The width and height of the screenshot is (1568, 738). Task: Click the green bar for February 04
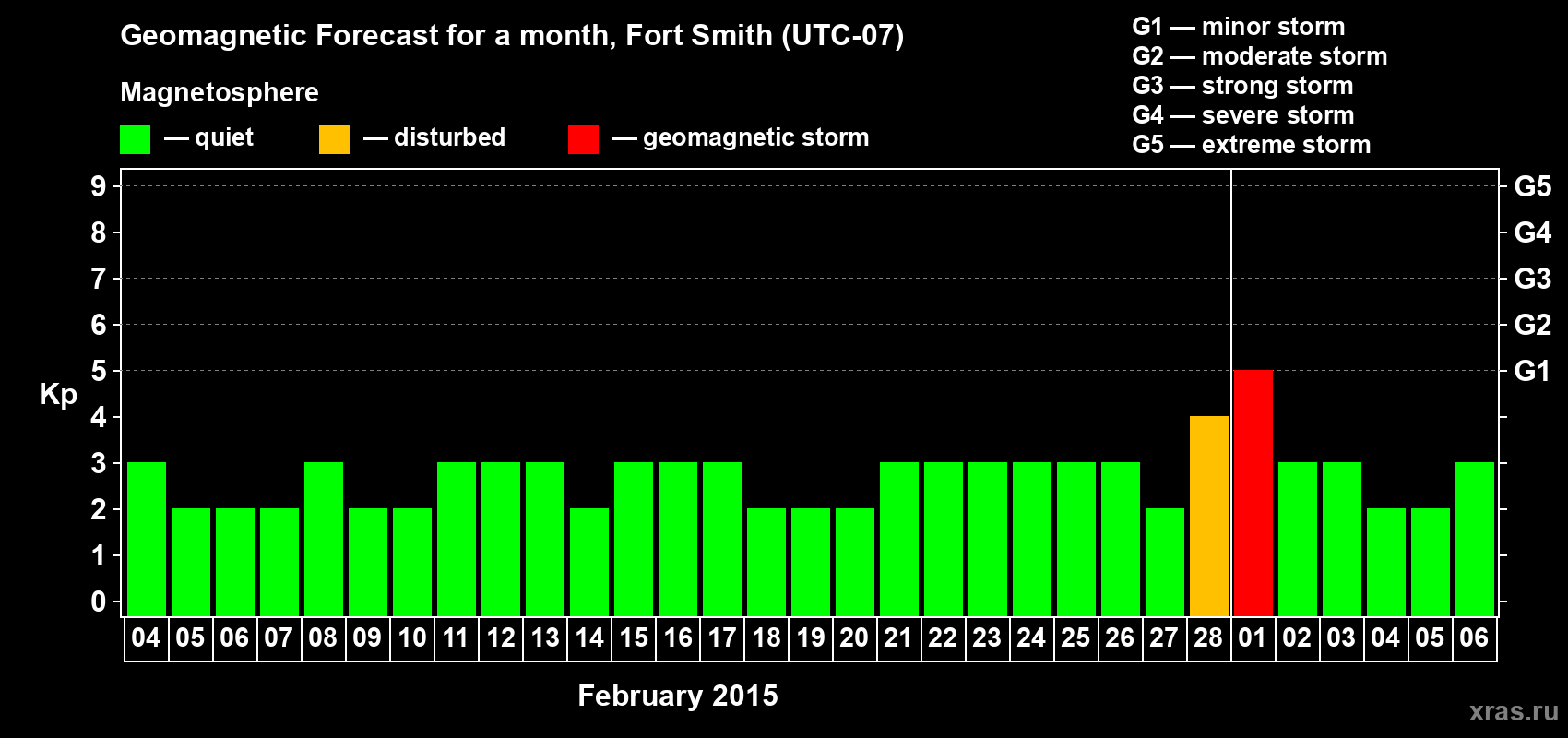pyautogui.click(x=147, y=540)
